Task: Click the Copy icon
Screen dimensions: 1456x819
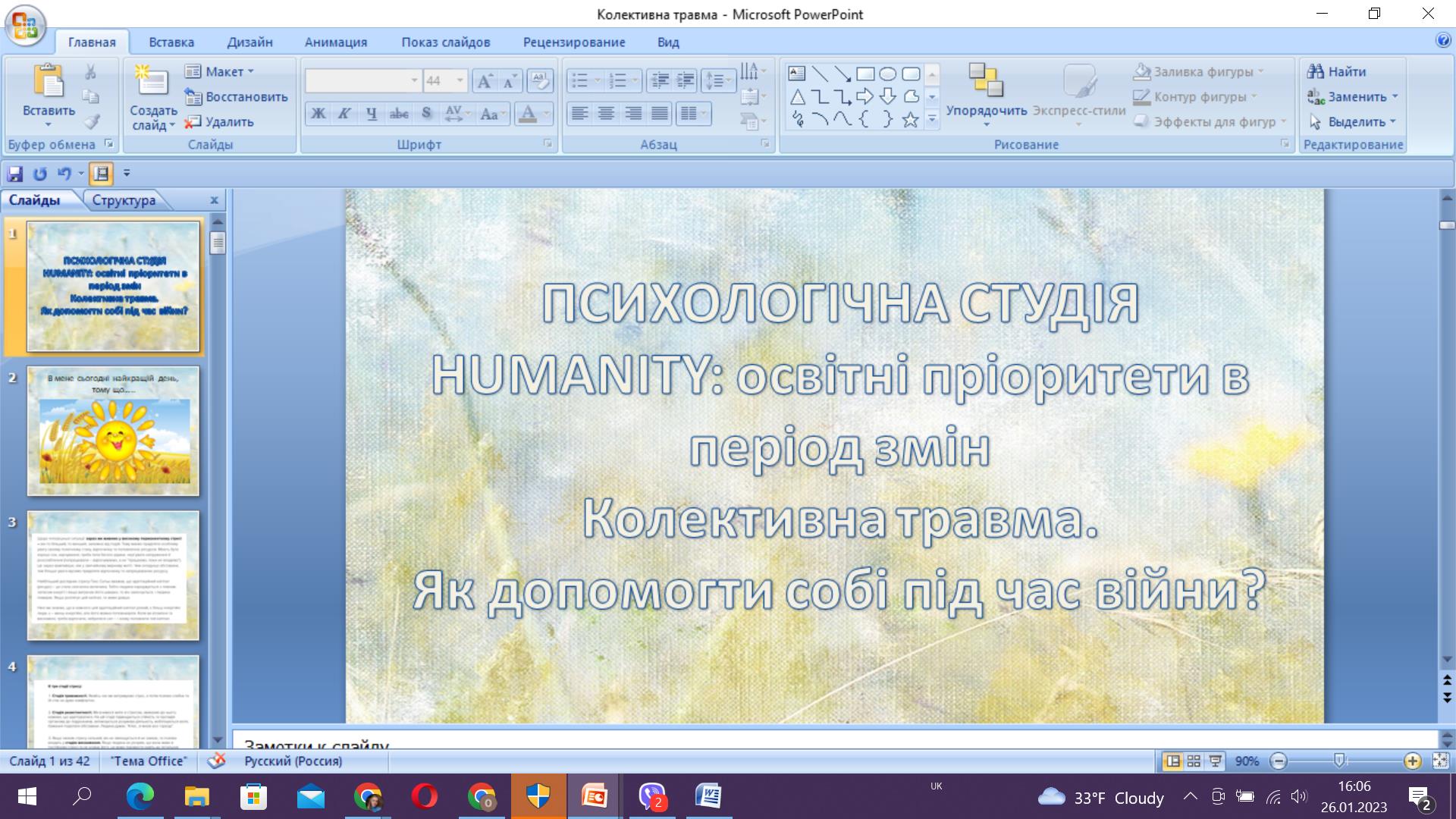Action: tap(90, 96)
